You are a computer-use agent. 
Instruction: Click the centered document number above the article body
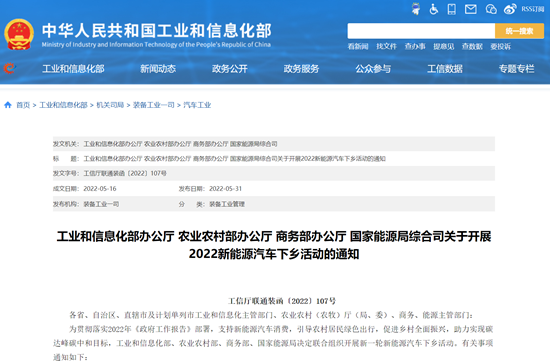[x=282, y=301]
